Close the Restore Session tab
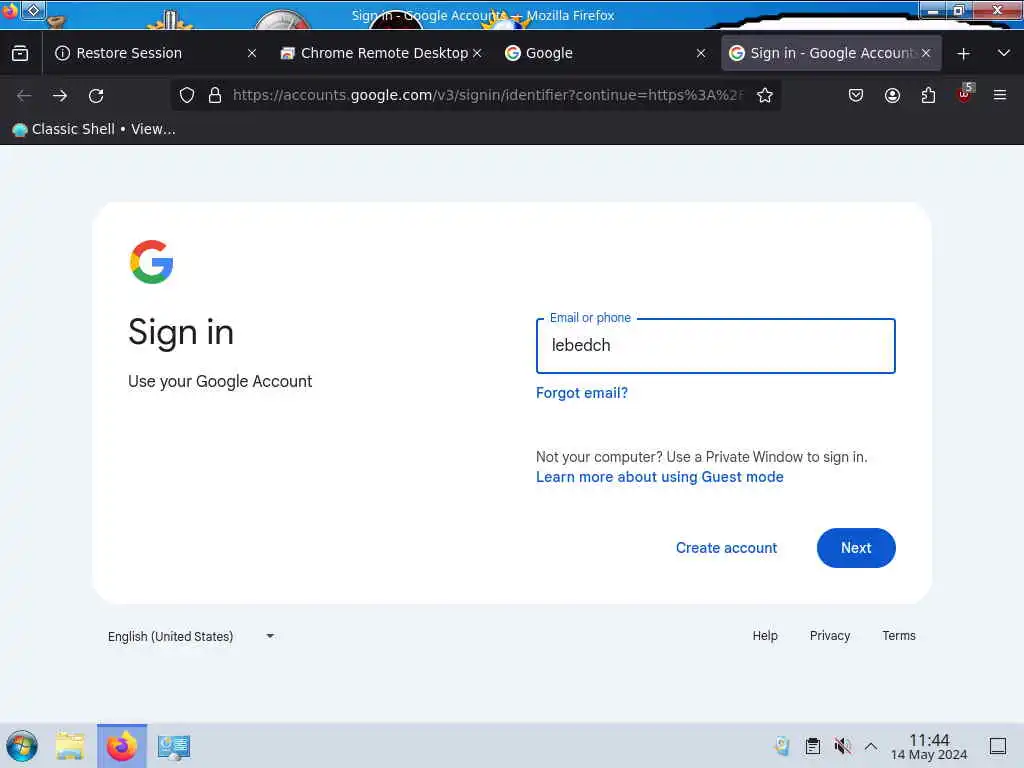1024x768 pixels. click(252, 54)
